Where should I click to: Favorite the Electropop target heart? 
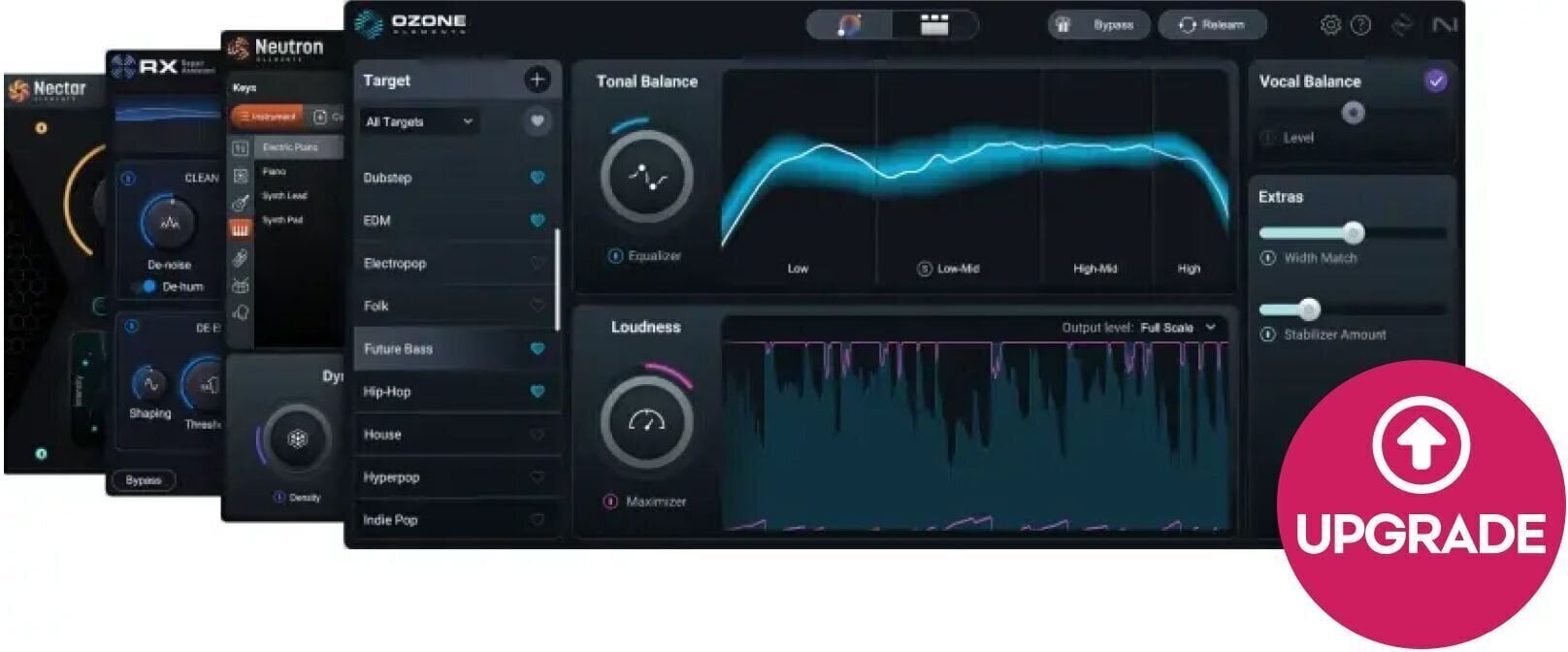pos(537,263)
